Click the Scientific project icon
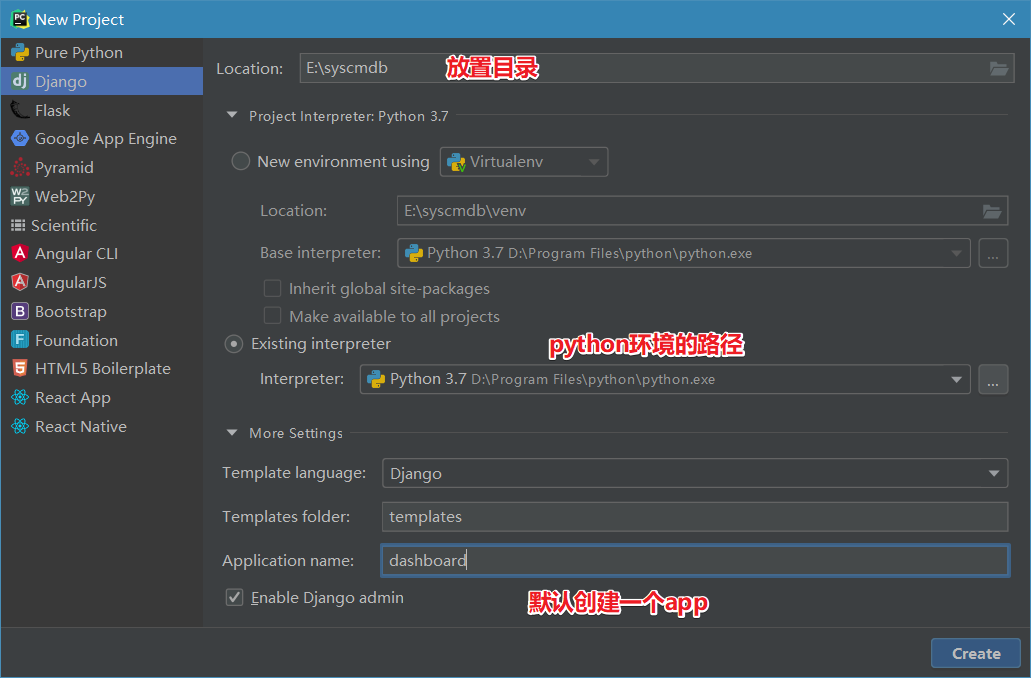Image resolution: width=1031 pixels, height=678 pixels. pos(18,225)
